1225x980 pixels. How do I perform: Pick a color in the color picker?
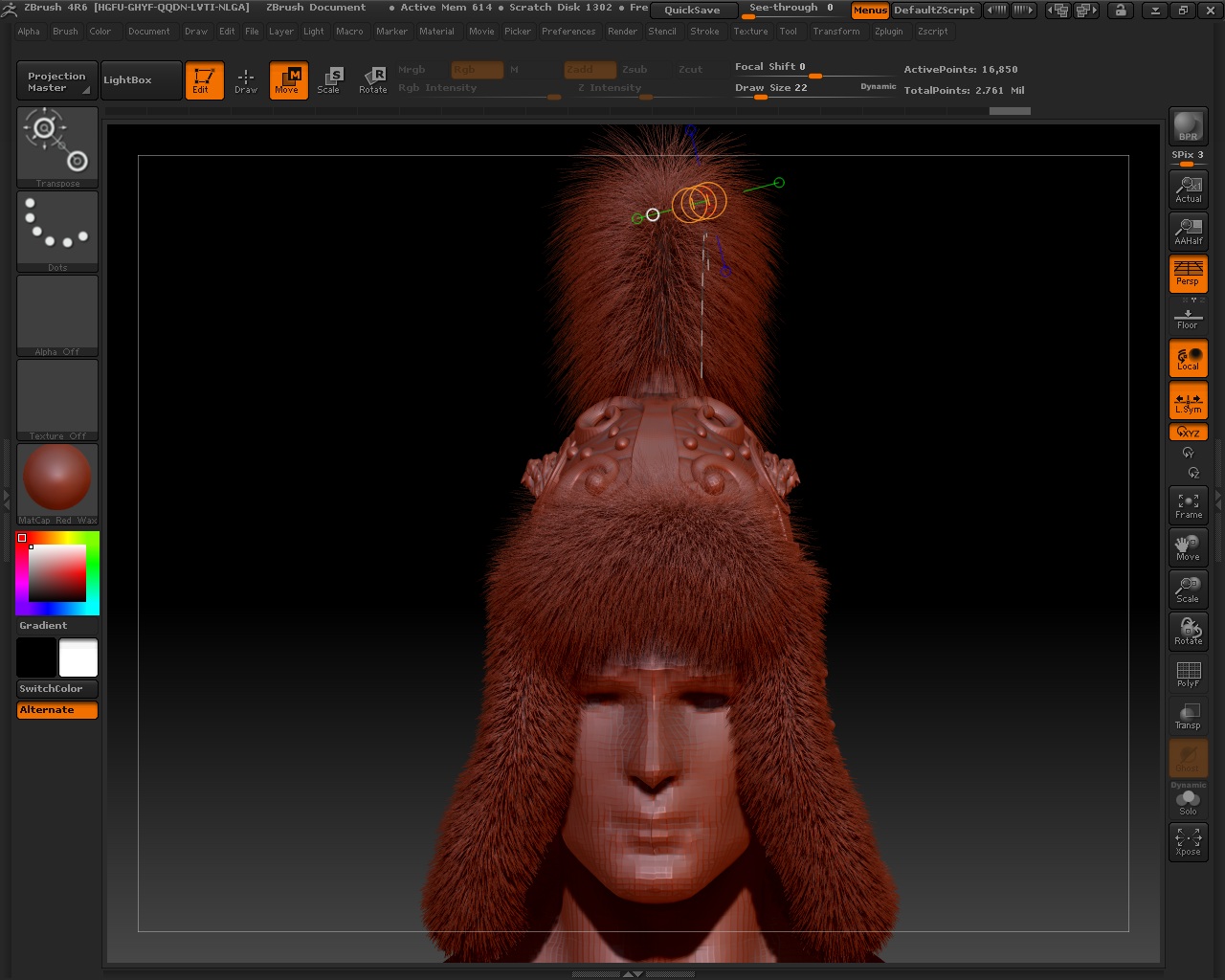57,573
